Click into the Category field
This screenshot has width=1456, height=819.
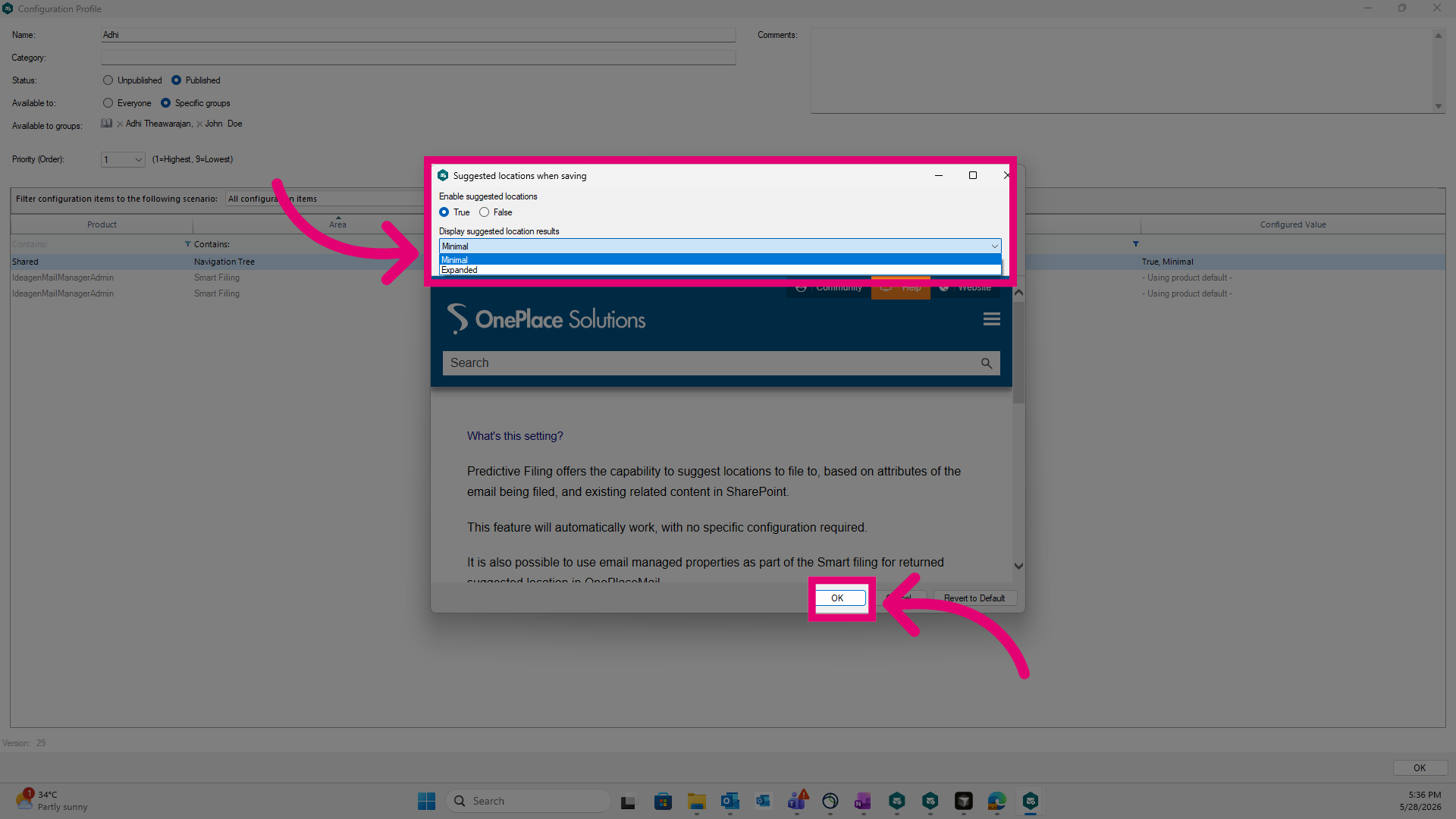pyautogui.click(x=418, y=58)
